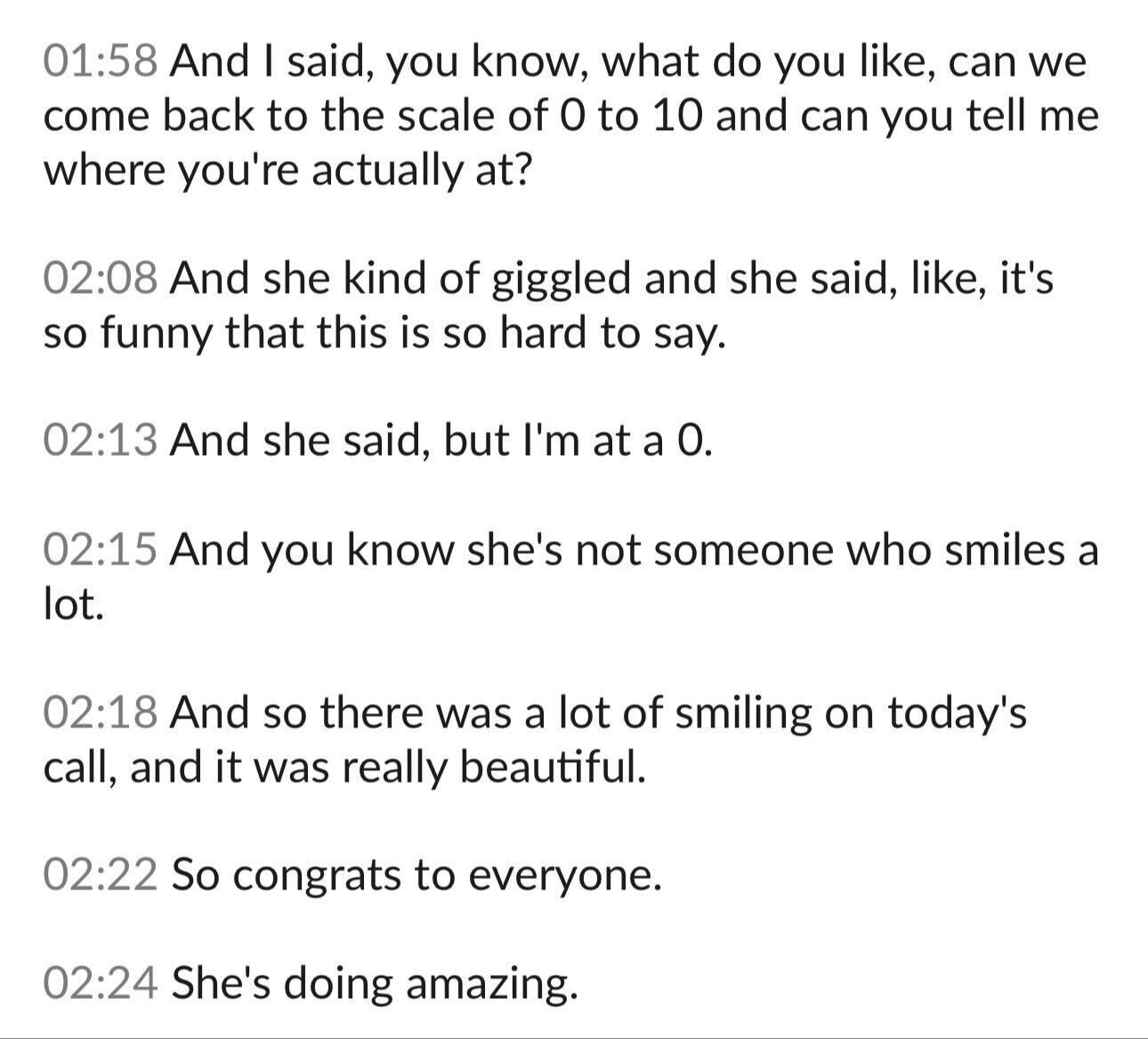Viewport: 1148px width, 1039px height.
Task: Click the word "beautiful" in the transcript
Action: (549, 767)
